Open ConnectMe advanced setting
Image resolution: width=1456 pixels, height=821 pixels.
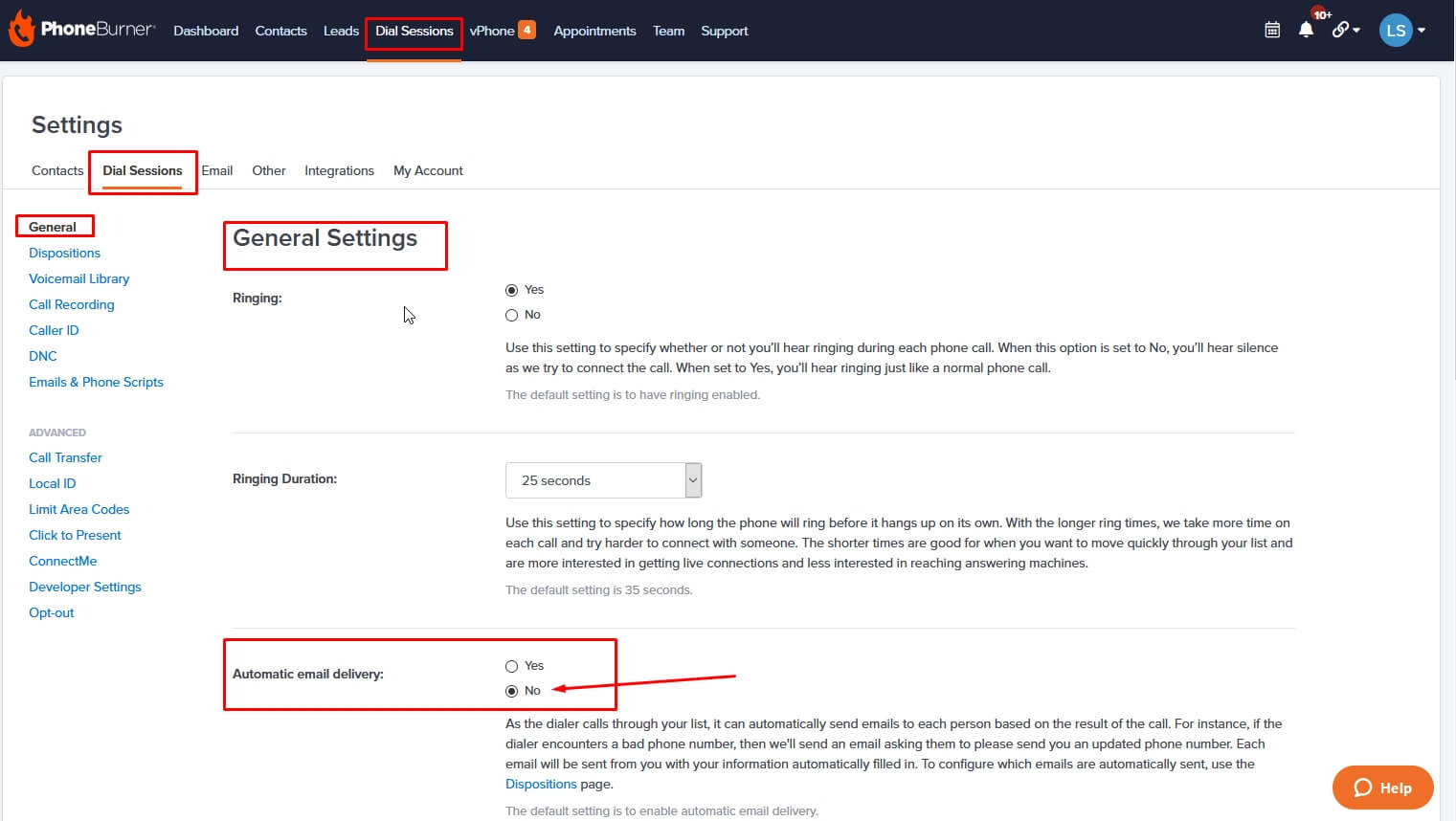click(x=63, y=561)
